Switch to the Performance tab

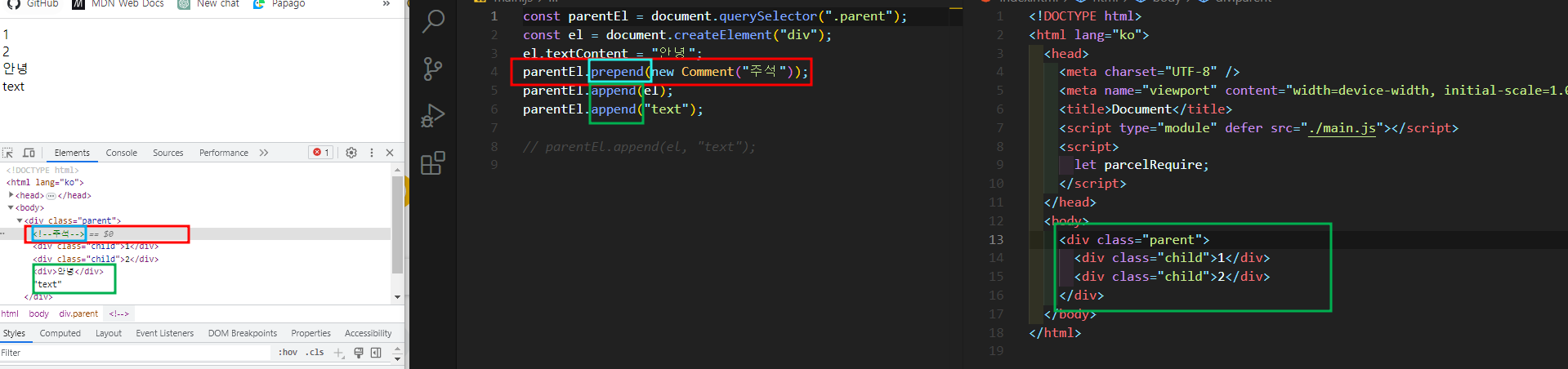pyautogui.click(x=224, y=153)
